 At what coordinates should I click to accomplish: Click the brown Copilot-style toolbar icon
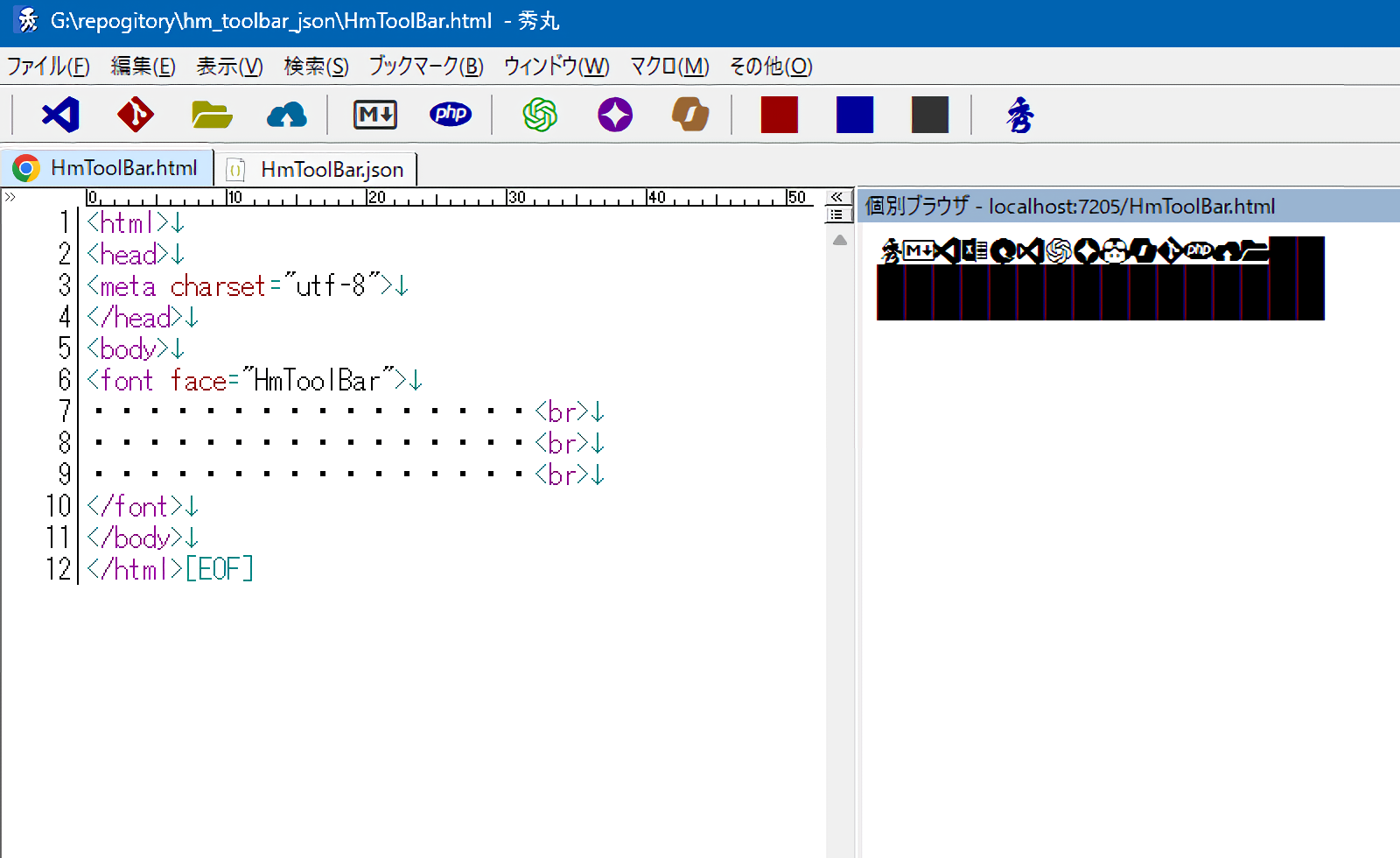pyautogui.click(x=690, y=115)
